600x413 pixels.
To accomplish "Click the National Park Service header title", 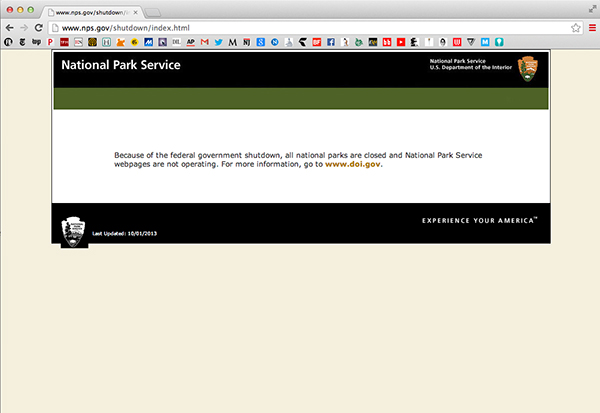I will pyautogui.click(x=121, y=65).
